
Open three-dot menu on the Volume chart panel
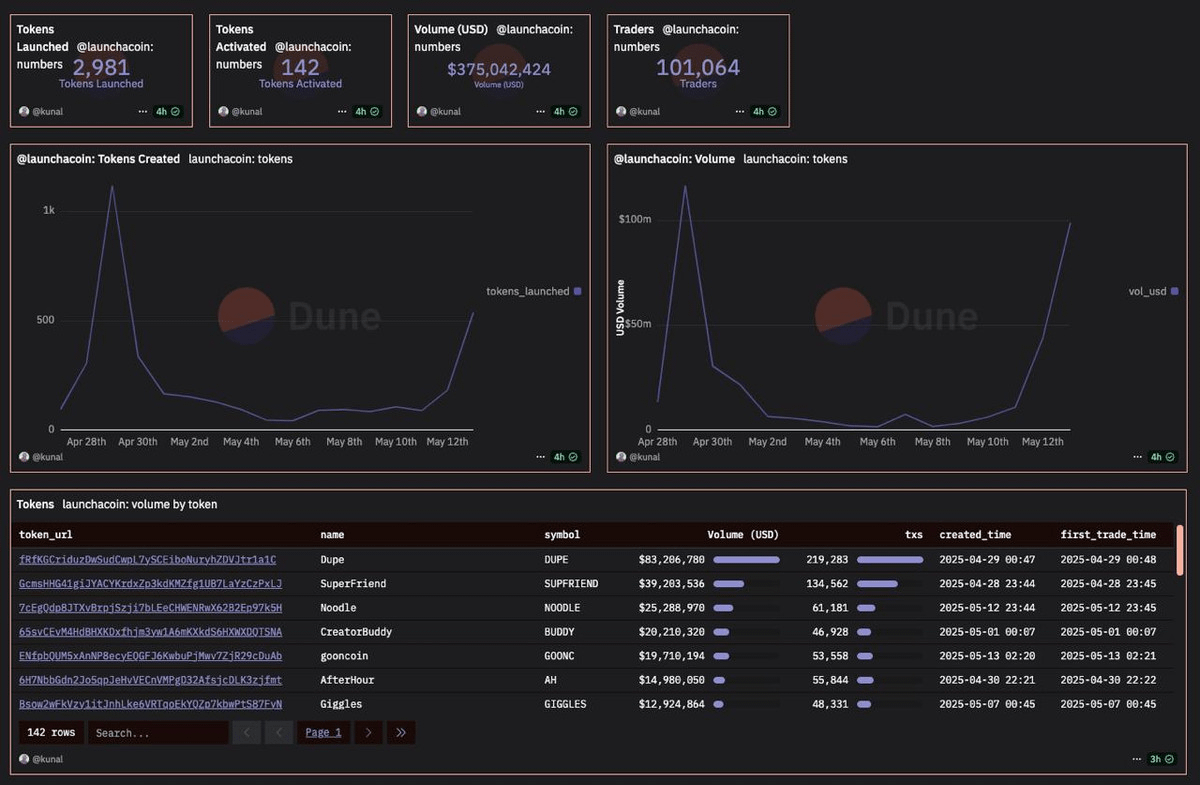coord(1135,457)
